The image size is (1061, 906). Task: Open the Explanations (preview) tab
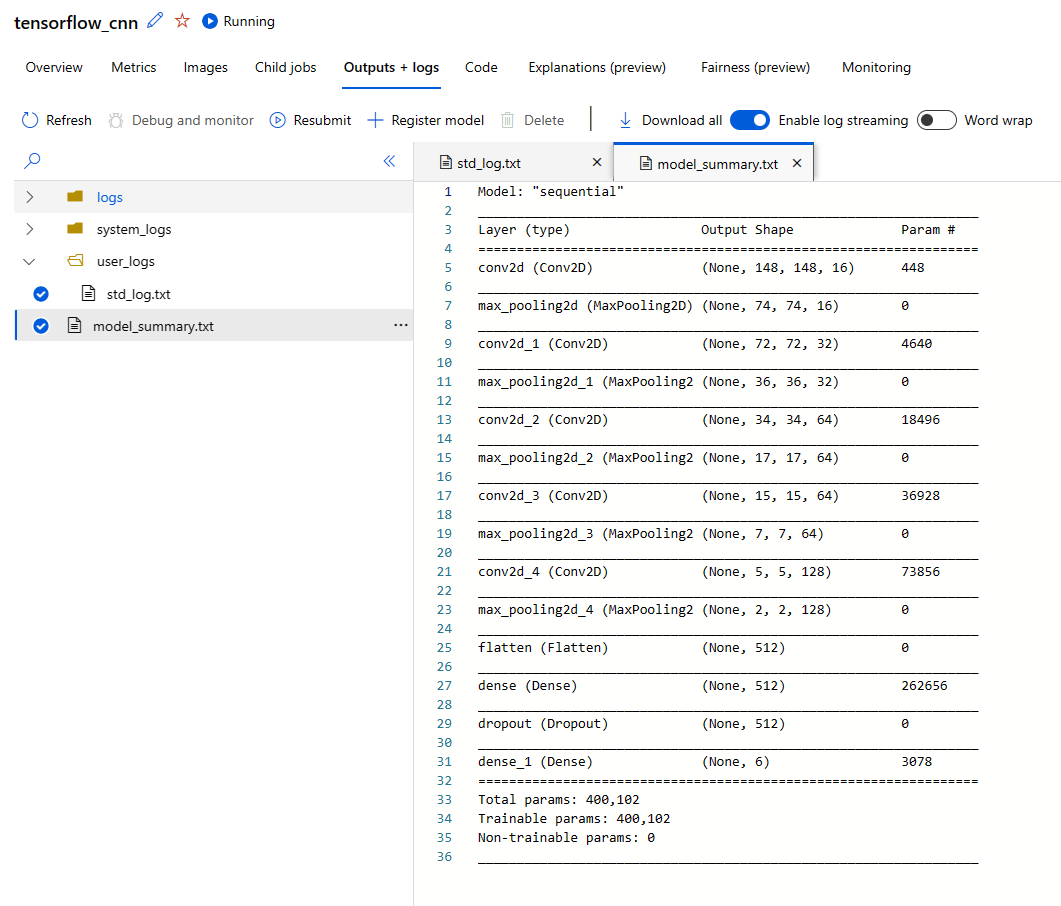596,67
